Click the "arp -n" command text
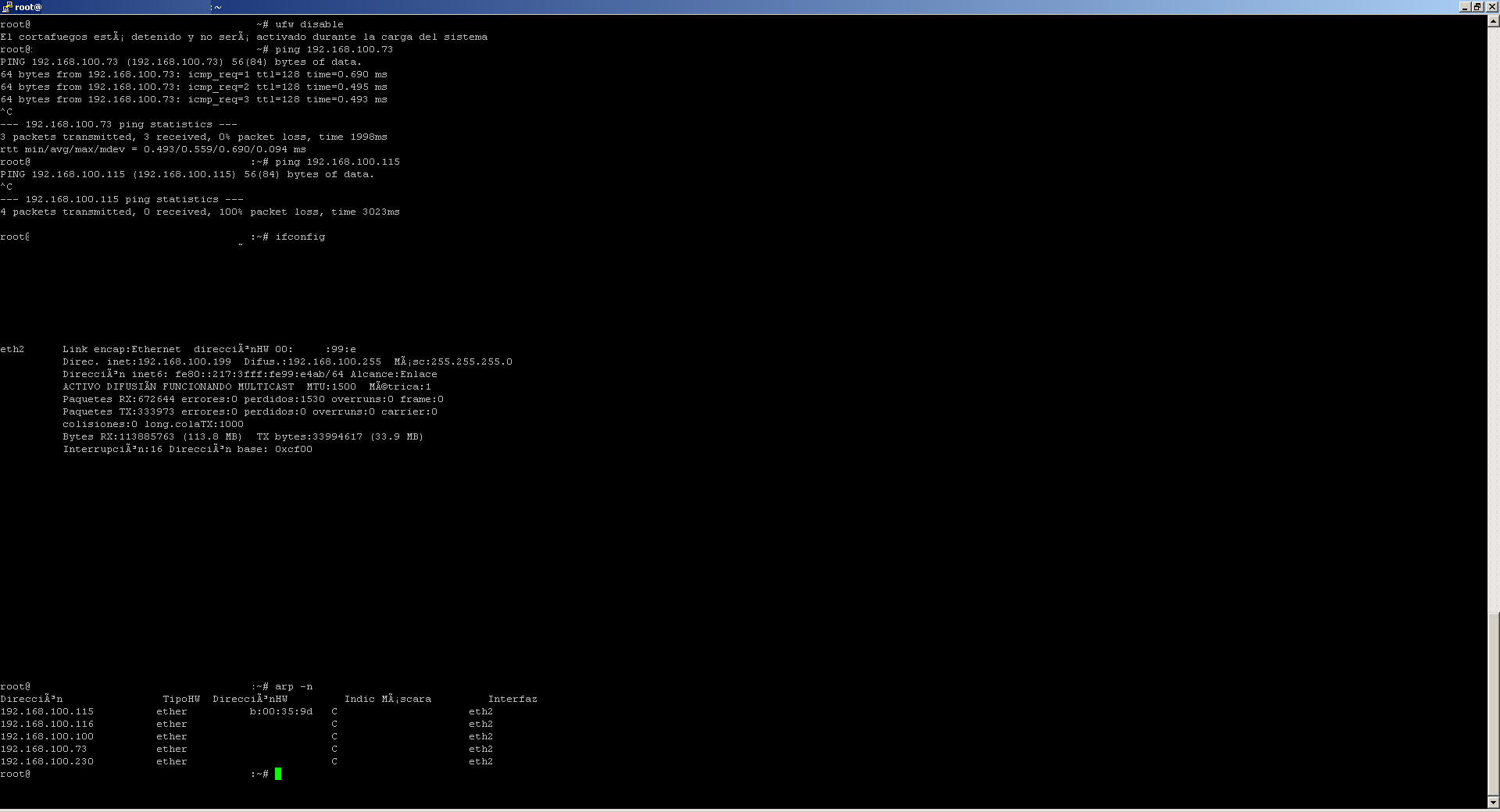The image size is (1500, 812). pyautogui.click(x=294, y=686)
